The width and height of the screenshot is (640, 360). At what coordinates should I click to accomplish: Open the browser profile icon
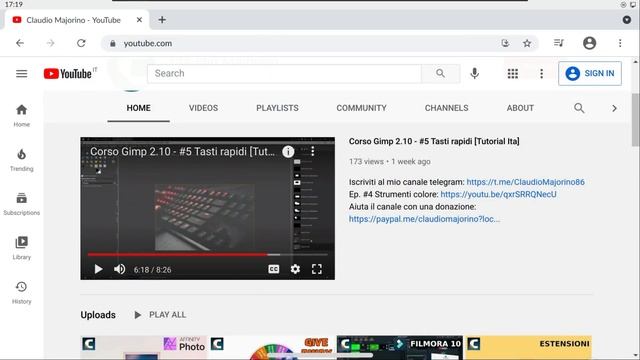click(589, 43)
